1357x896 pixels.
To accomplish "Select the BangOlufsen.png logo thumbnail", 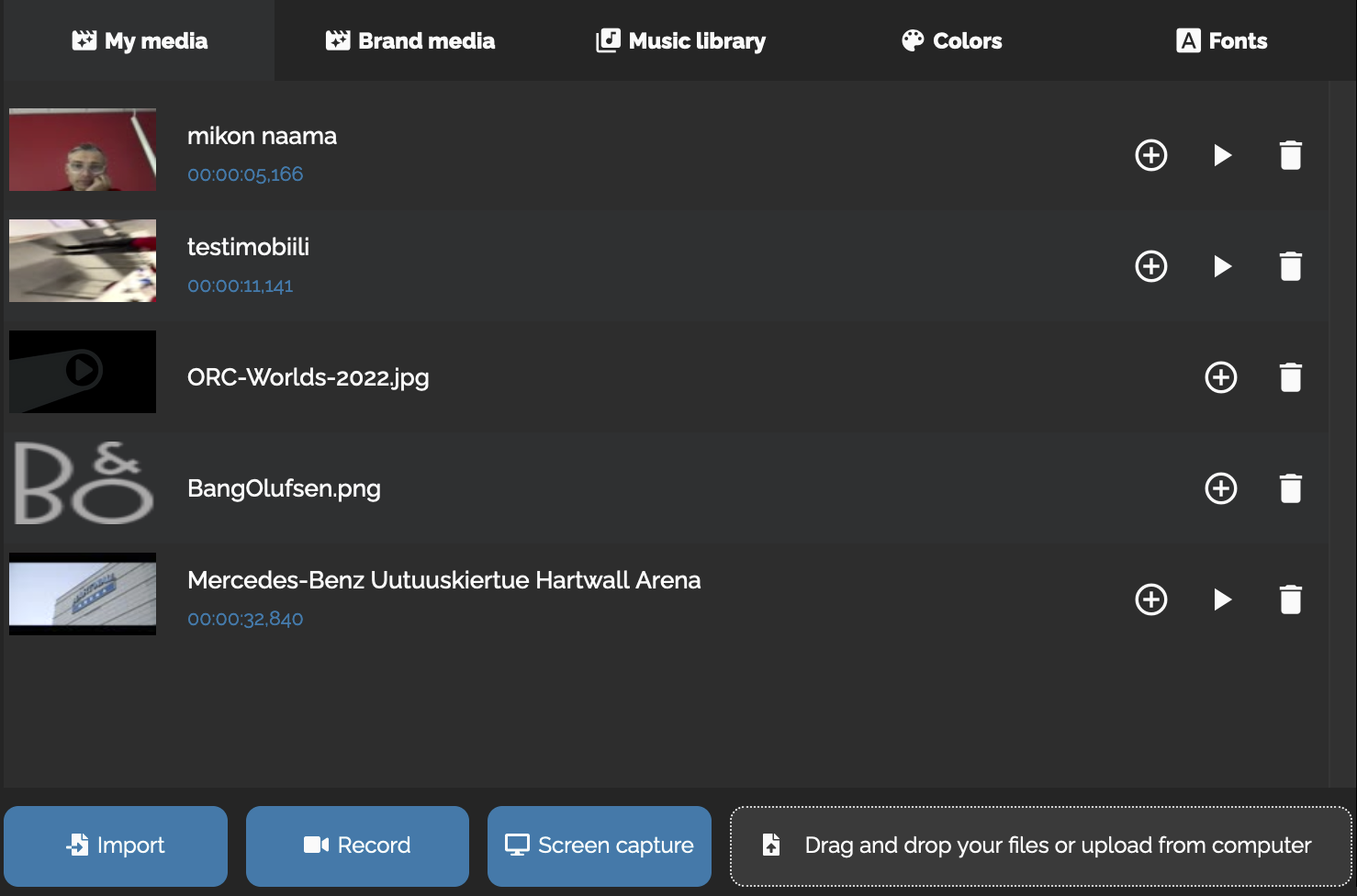I will tap(83, 484).
